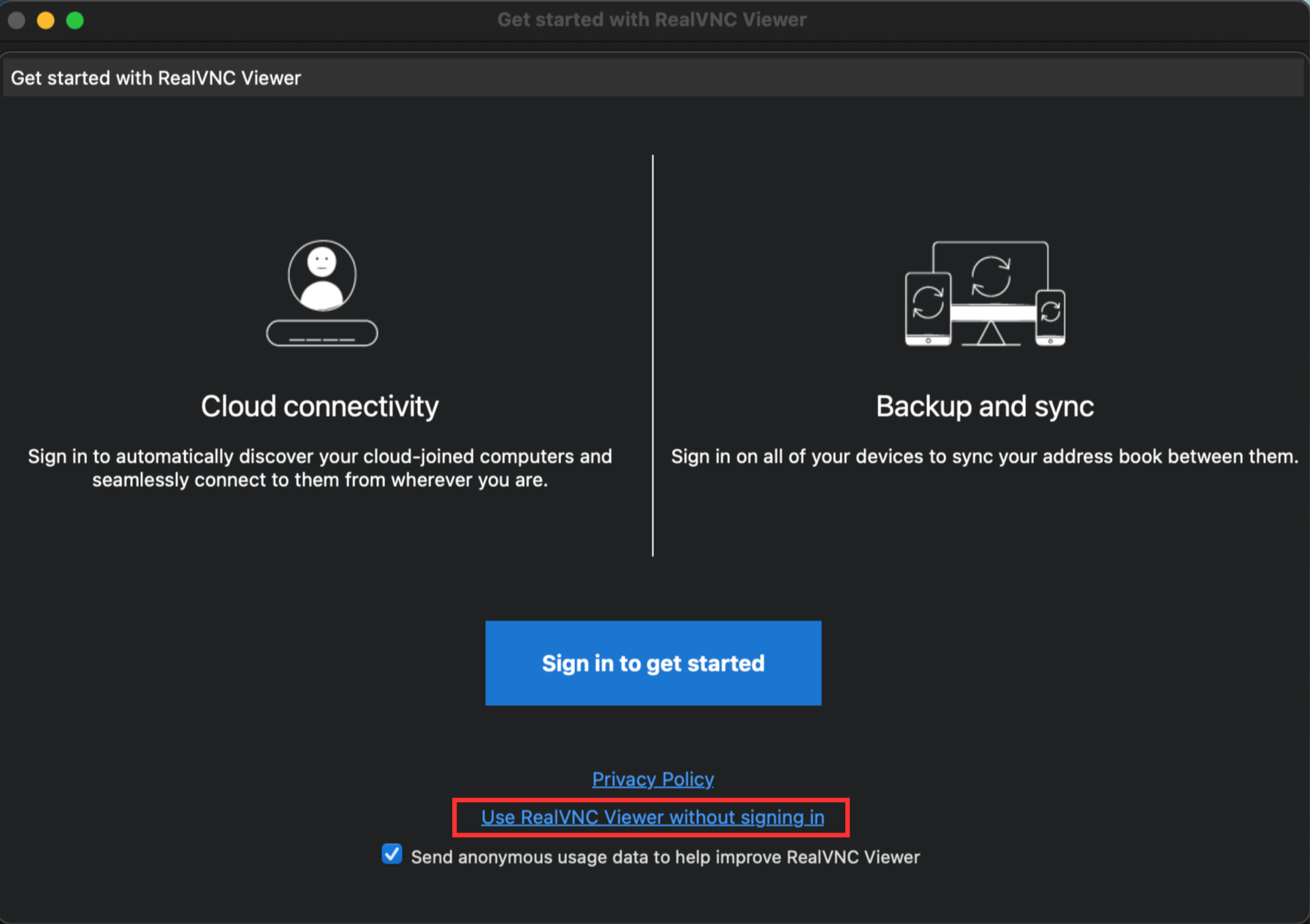Click the window title bar text
Screen dimensions: 1310x924
tap(652, 20)
